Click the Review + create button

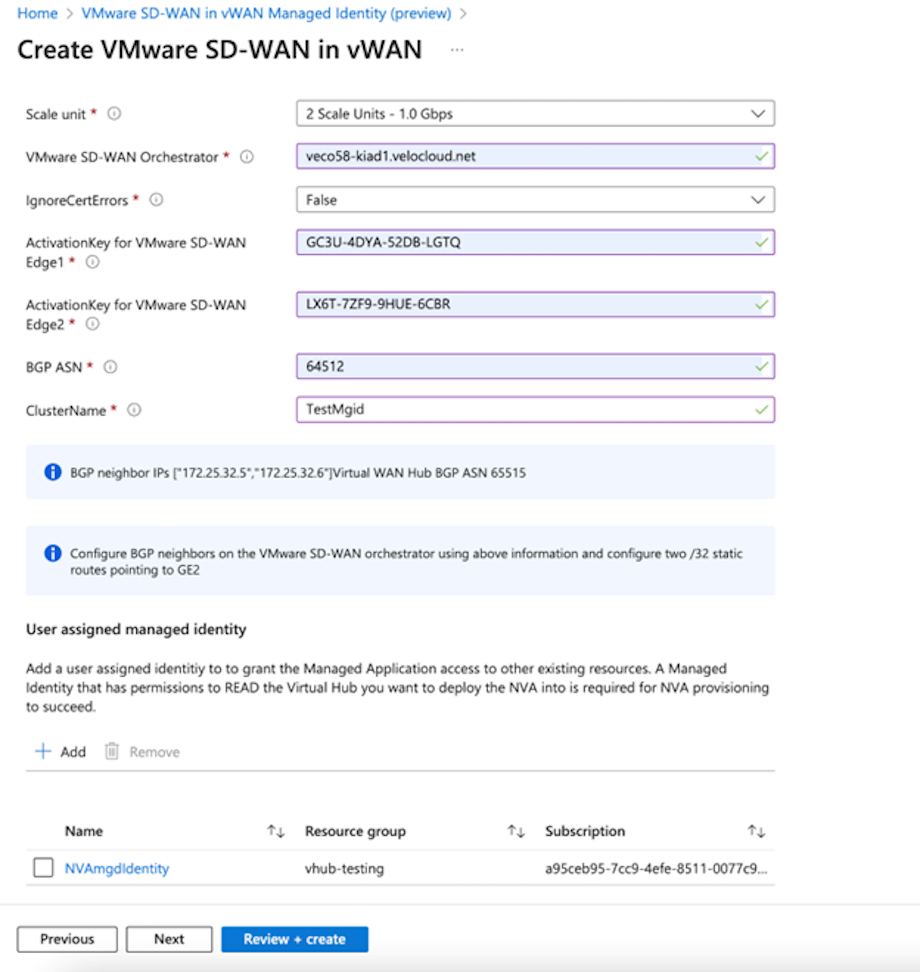pyautogui.click(x=294, y=939)
